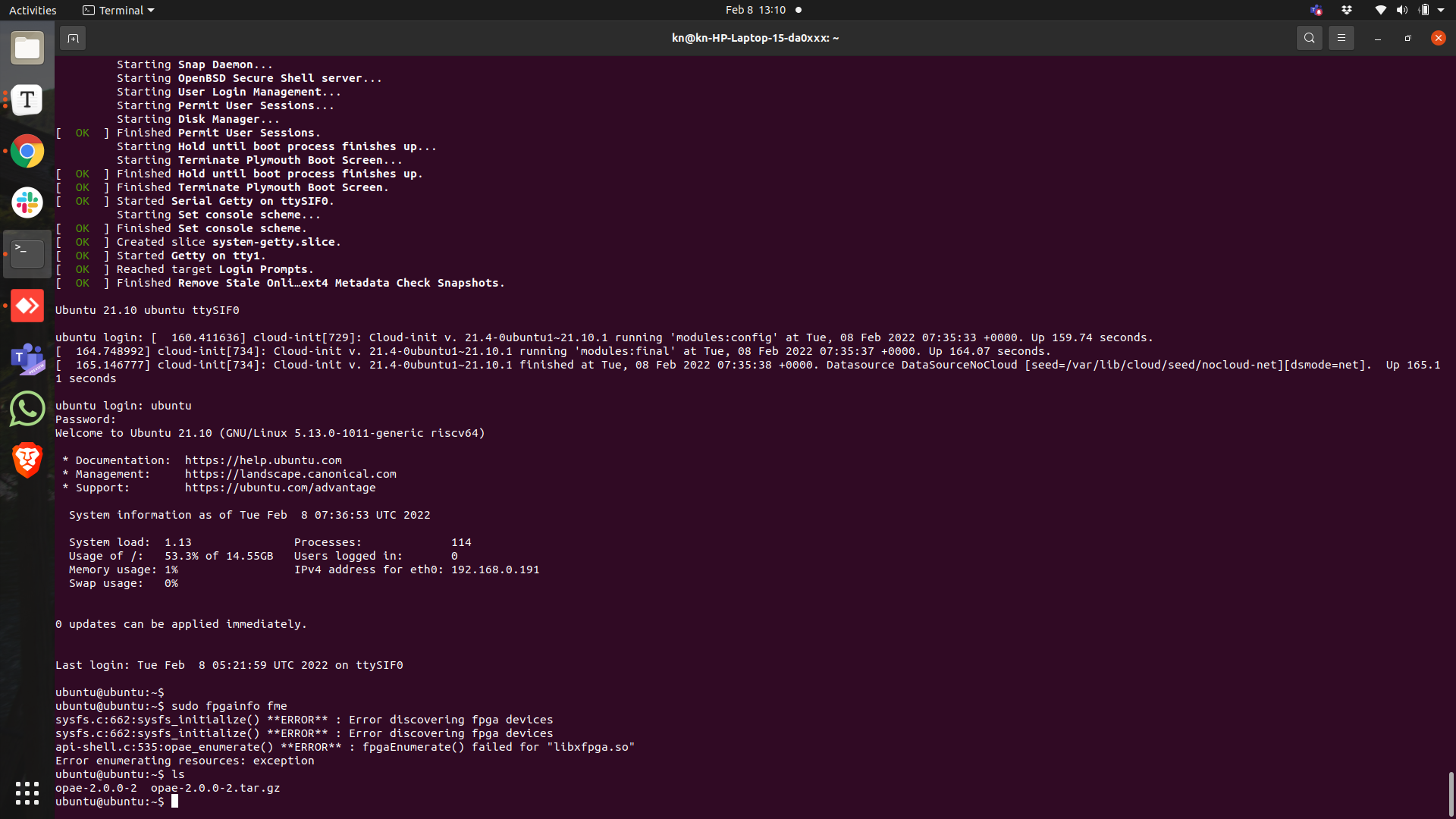Click the battery status icon
This screenshot has width=1456, height=819.
tap(1424, 10)
